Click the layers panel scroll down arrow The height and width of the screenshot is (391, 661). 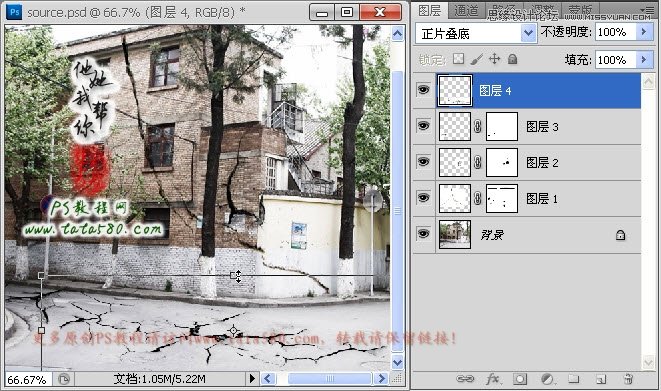click(648, 362)
